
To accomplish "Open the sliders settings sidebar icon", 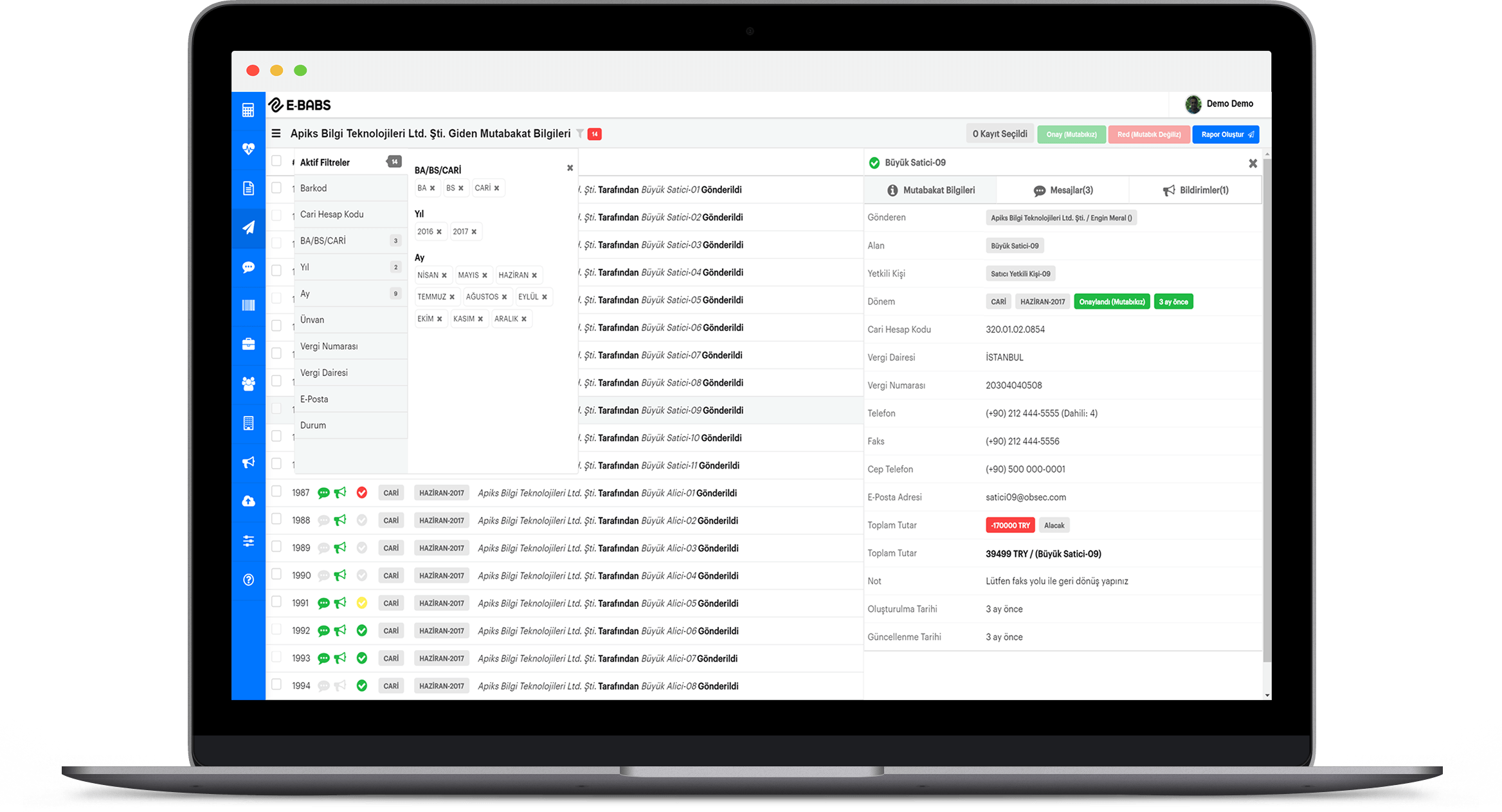I will (248, 541).
